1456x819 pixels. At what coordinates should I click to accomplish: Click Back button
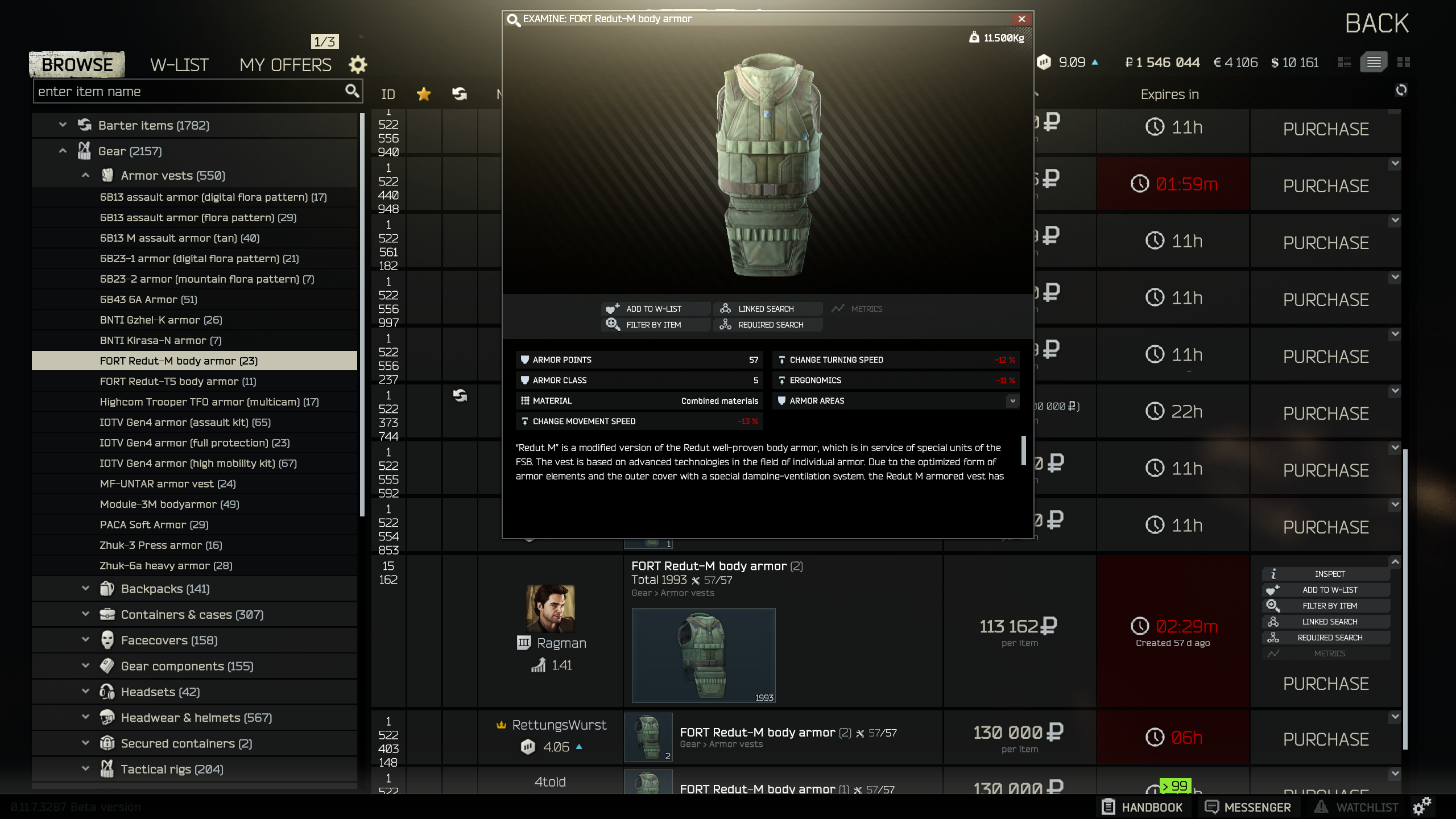[x=1376, y=23]
